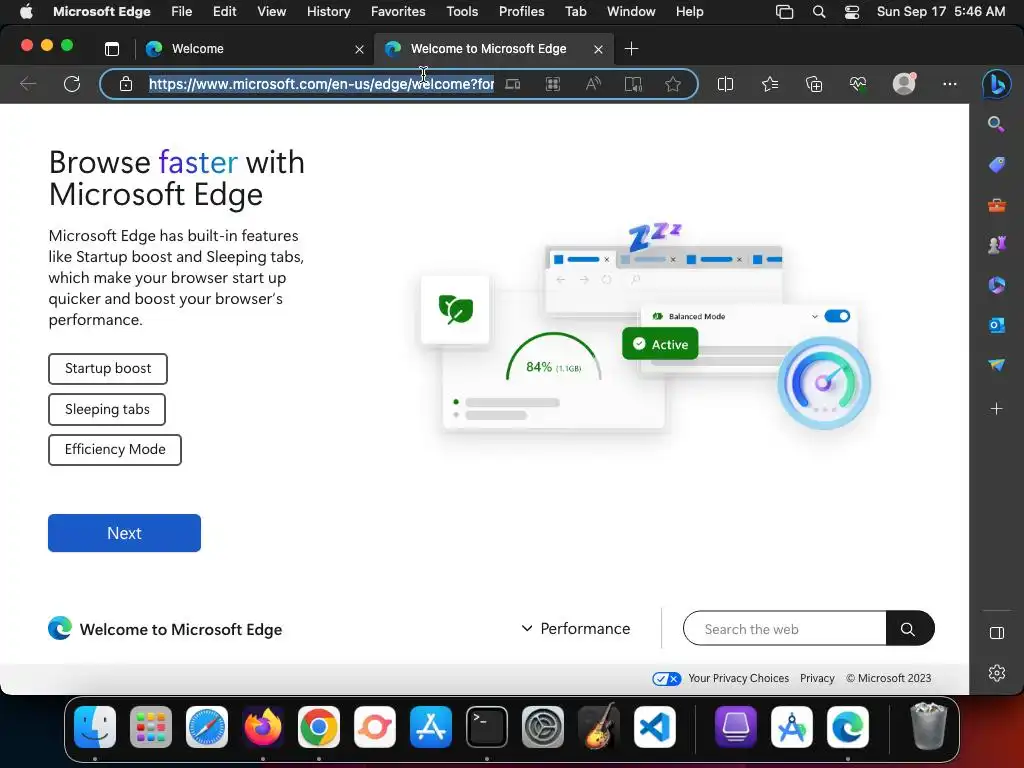Add a sidebar app with plus icon

pyautogui.click(x=997, y=409)
